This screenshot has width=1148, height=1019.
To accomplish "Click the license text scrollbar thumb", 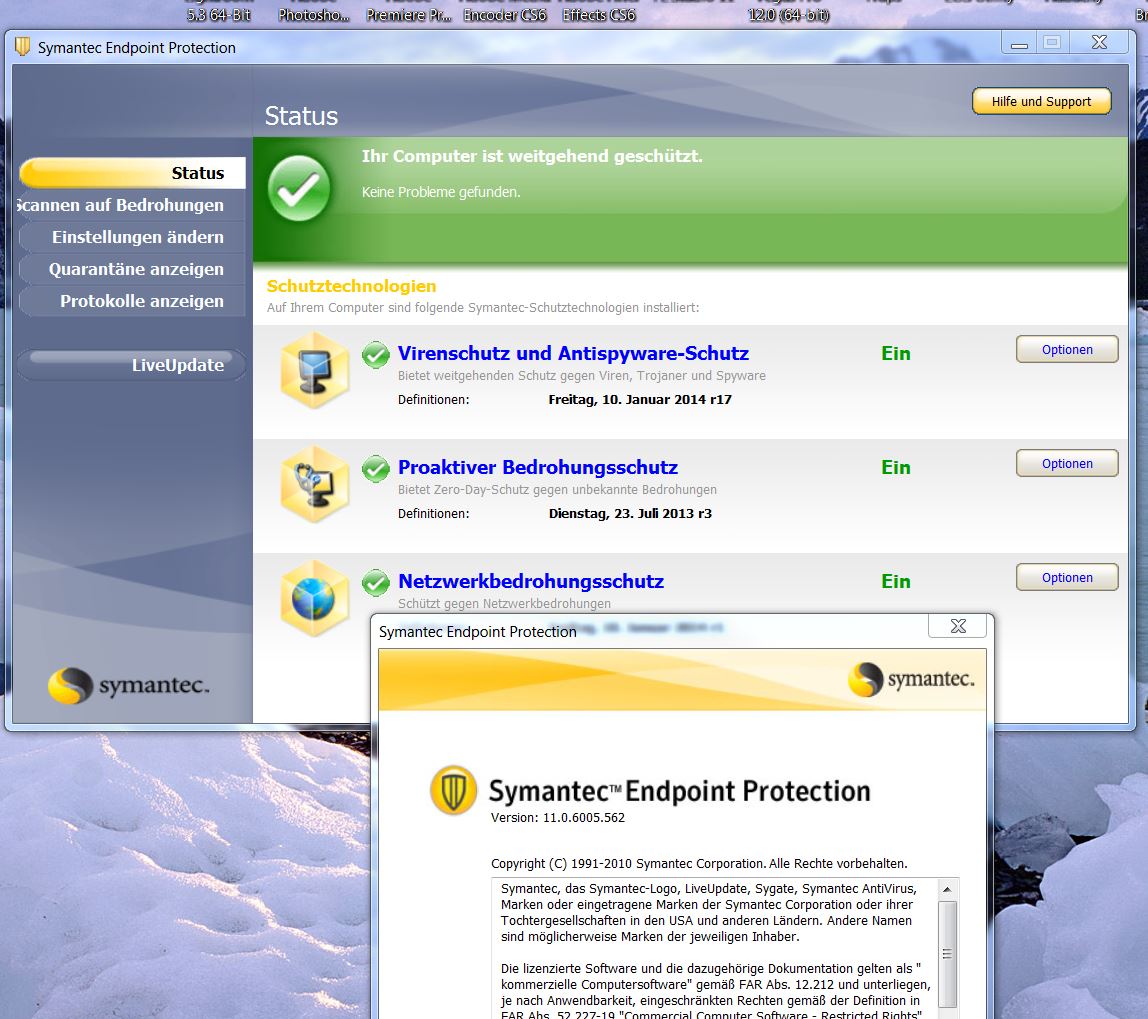I will click(x=947, y=955).
